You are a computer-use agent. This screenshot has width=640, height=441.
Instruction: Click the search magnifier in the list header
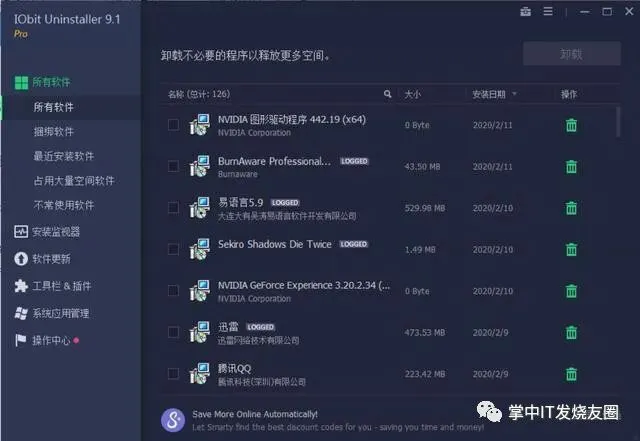tap(387, 94)
